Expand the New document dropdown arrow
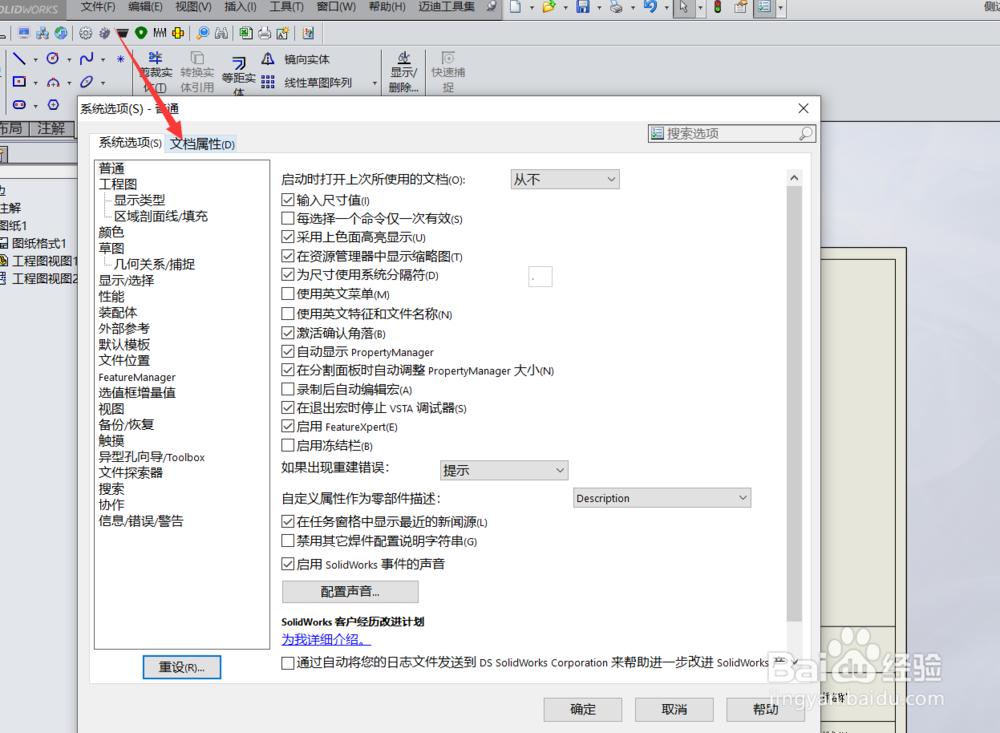1000x733 pixels. [x=531, y=8]
